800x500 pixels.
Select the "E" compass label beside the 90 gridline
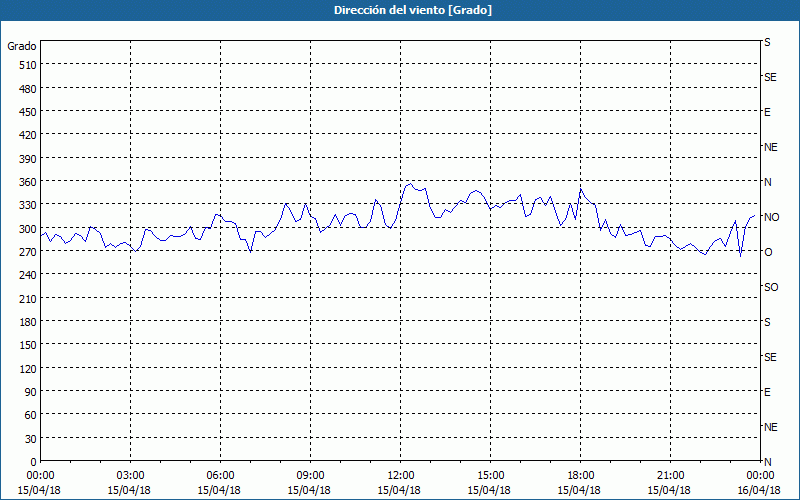pyautogui.click(x=767, y=392)
